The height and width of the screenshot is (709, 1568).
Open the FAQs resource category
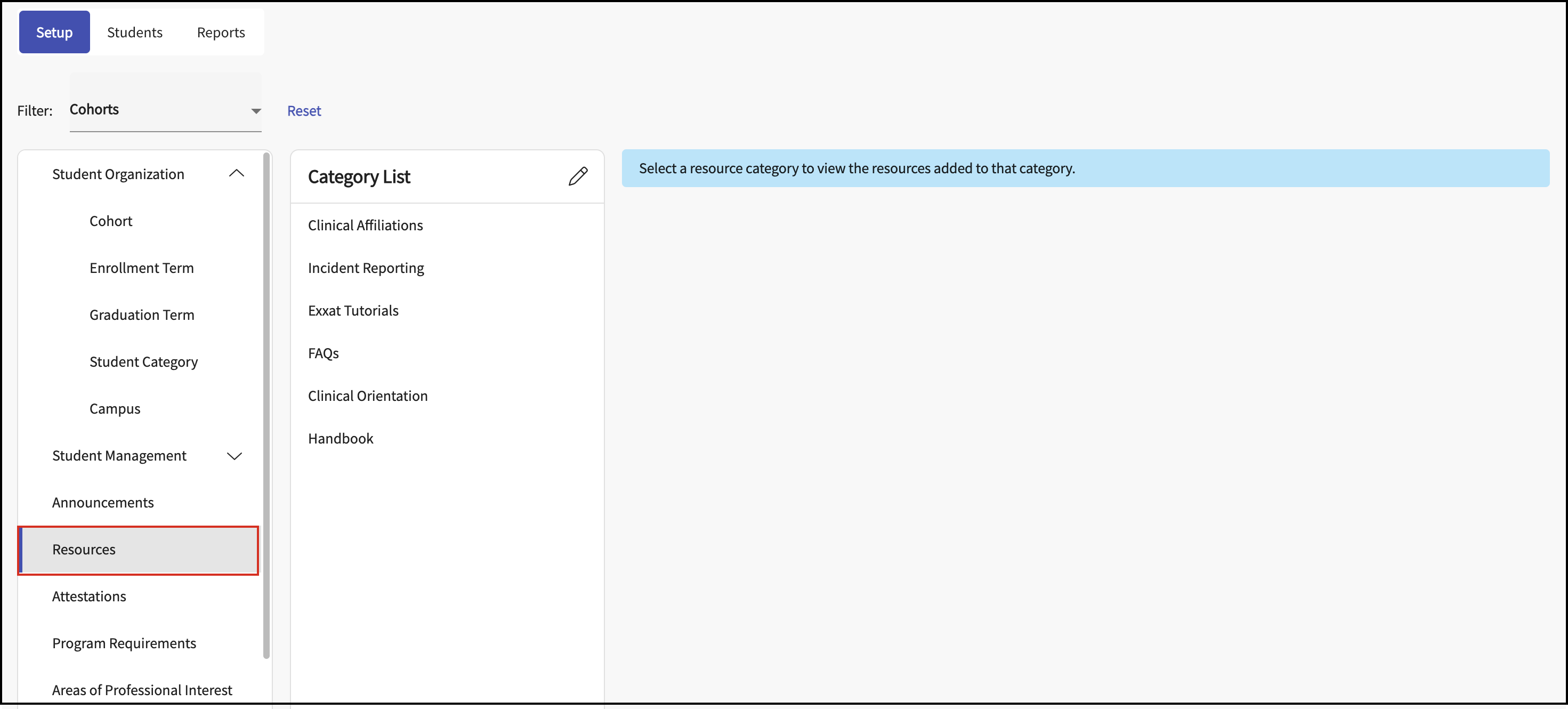click(x=323, y=353)
